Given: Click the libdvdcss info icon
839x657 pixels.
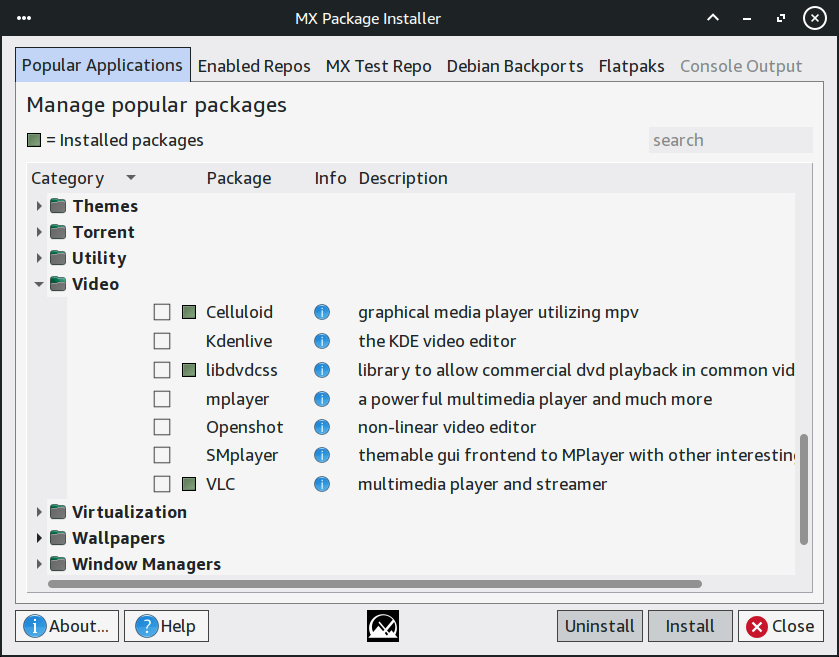Looking at the screenshot, I should point(322,370).
